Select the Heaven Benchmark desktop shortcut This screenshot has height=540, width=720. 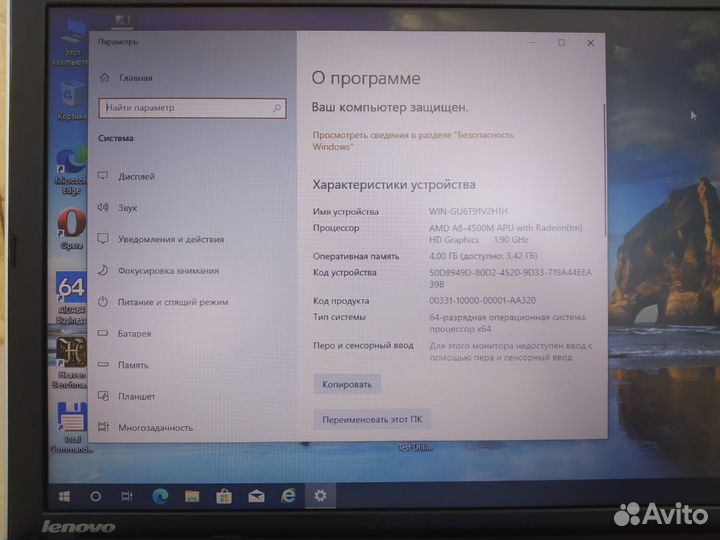tap(71, 363)
